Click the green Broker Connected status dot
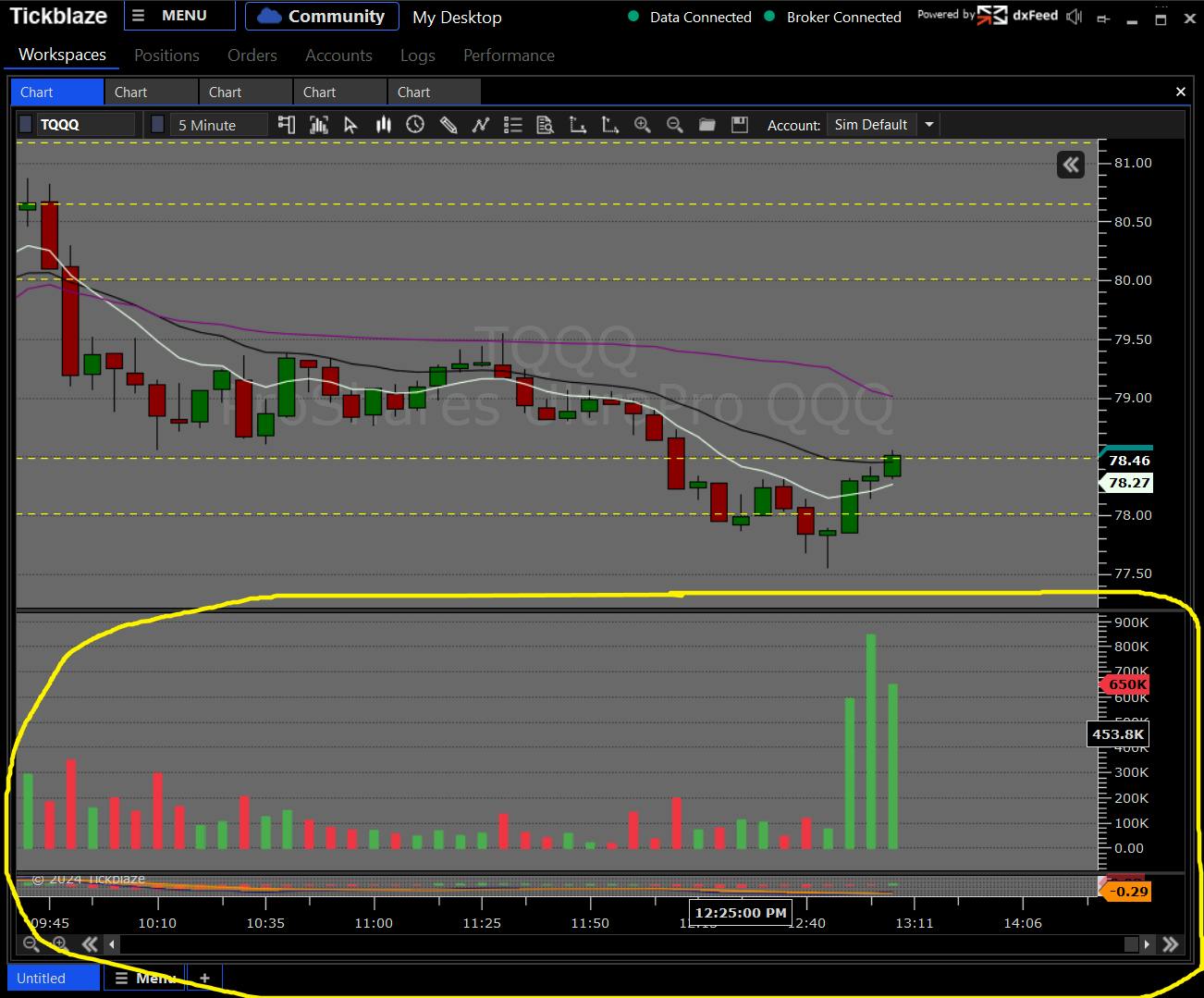This screenshot has width=1204, height=998. [769, 17]
